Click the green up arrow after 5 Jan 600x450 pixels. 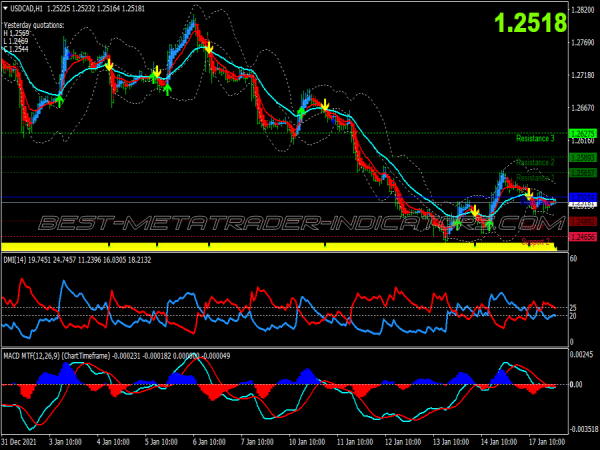point(167,90)
